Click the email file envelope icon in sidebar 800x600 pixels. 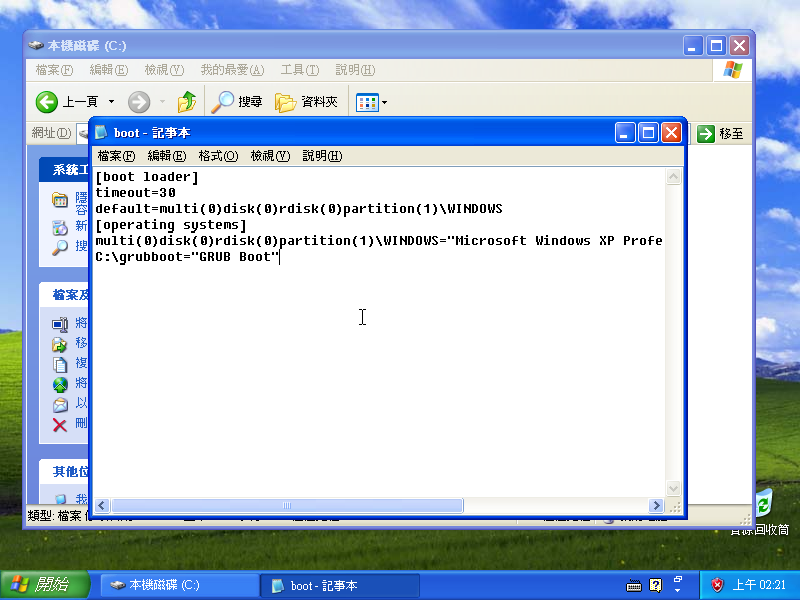60,405
